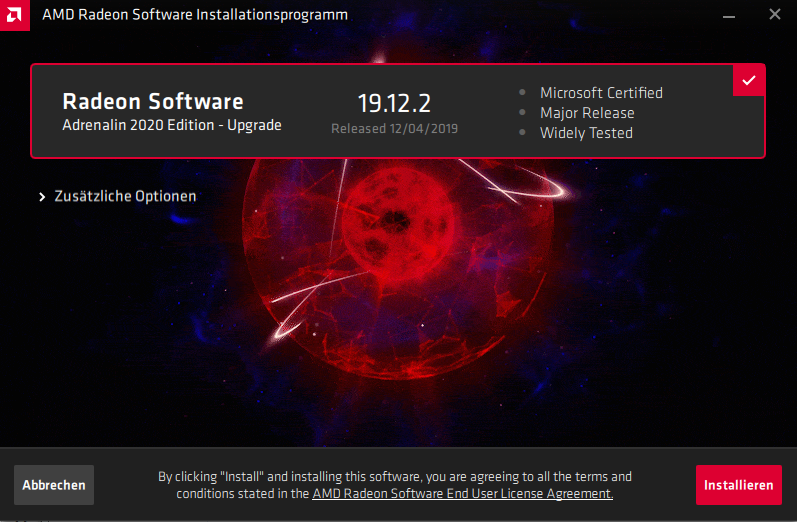The image size is (797, 522).
Task: Click the Released 12/04/2019 text
Action: pyautogui.click(x=394, y=129)
